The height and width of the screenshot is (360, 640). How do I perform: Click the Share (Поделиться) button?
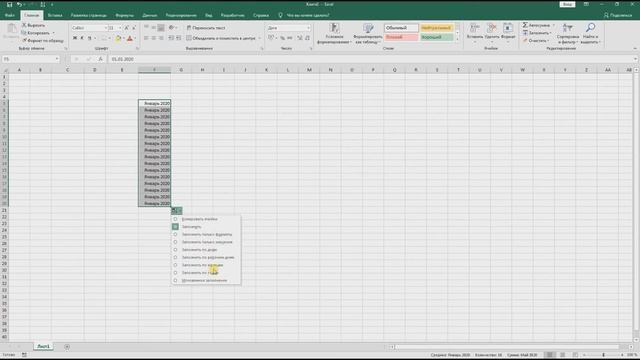pos(618,16)
